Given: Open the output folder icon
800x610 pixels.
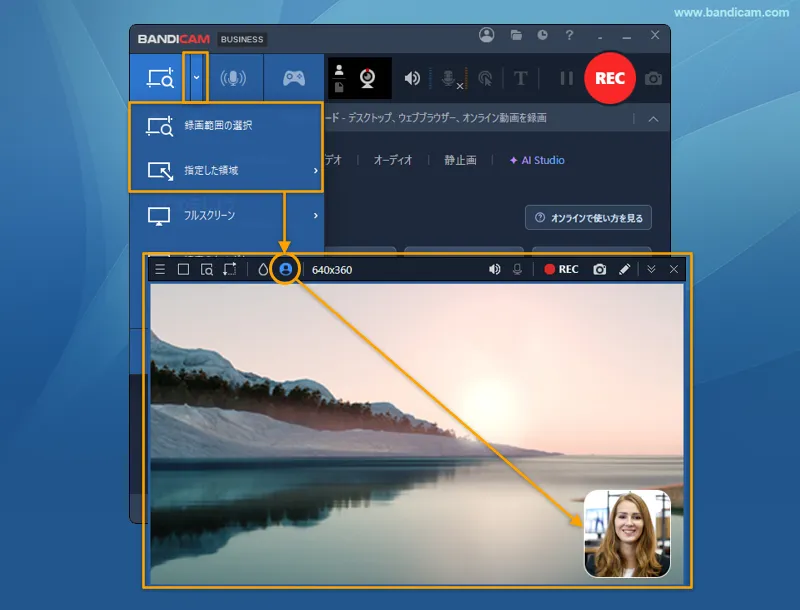Looking at the screenshot, I should [x=516, y=35].
